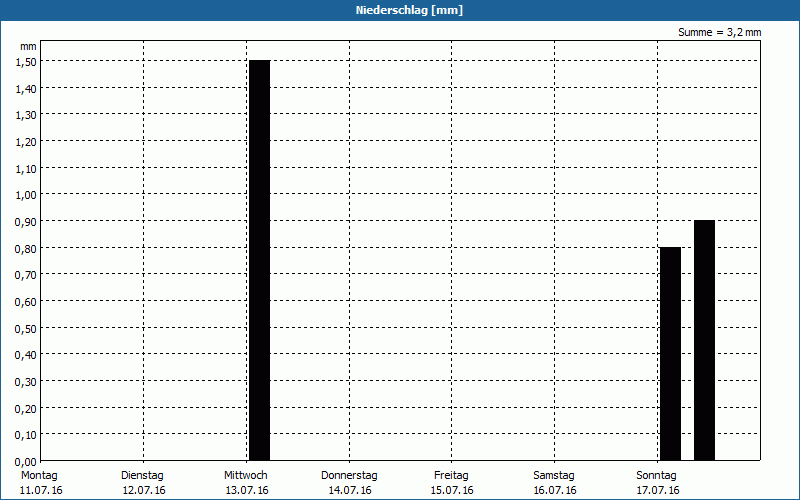Click the Sonntag day label
Image resolution: width=800 pixels, height=500 pixels.
656,476
